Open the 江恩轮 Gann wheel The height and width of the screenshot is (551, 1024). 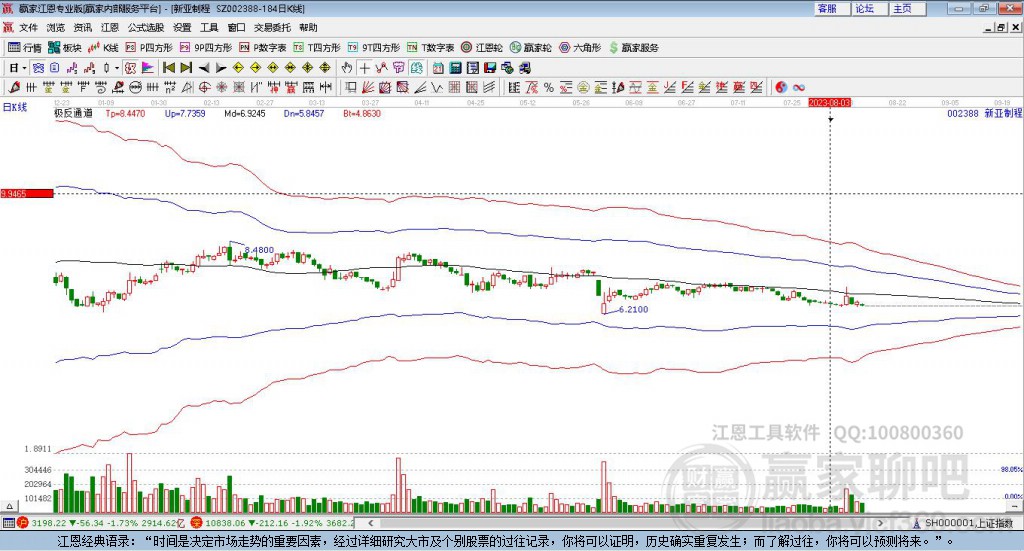(x=482, y=48)
